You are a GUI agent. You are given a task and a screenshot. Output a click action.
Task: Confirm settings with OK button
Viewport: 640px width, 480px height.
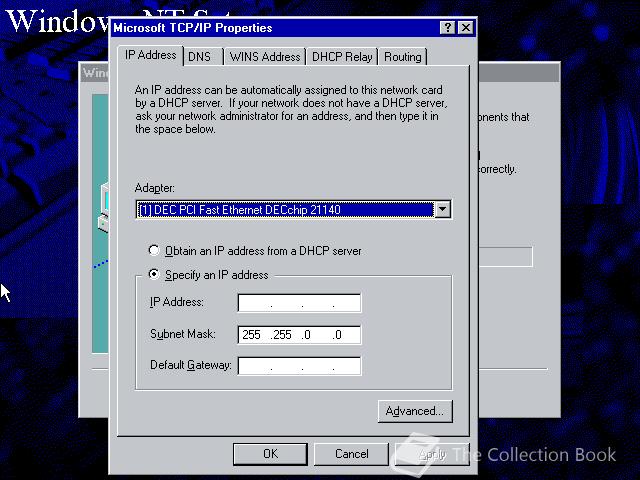(x=270, y=454)
